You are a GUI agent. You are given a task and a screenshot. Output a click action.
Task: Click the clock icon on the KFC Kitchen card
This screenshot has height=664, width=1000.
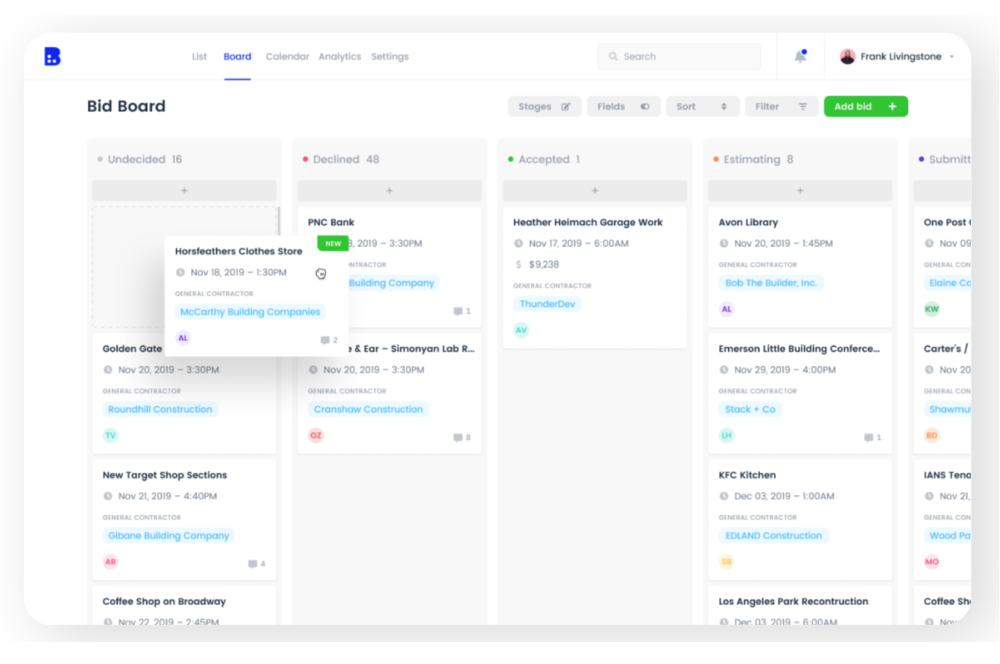[724, 496]
